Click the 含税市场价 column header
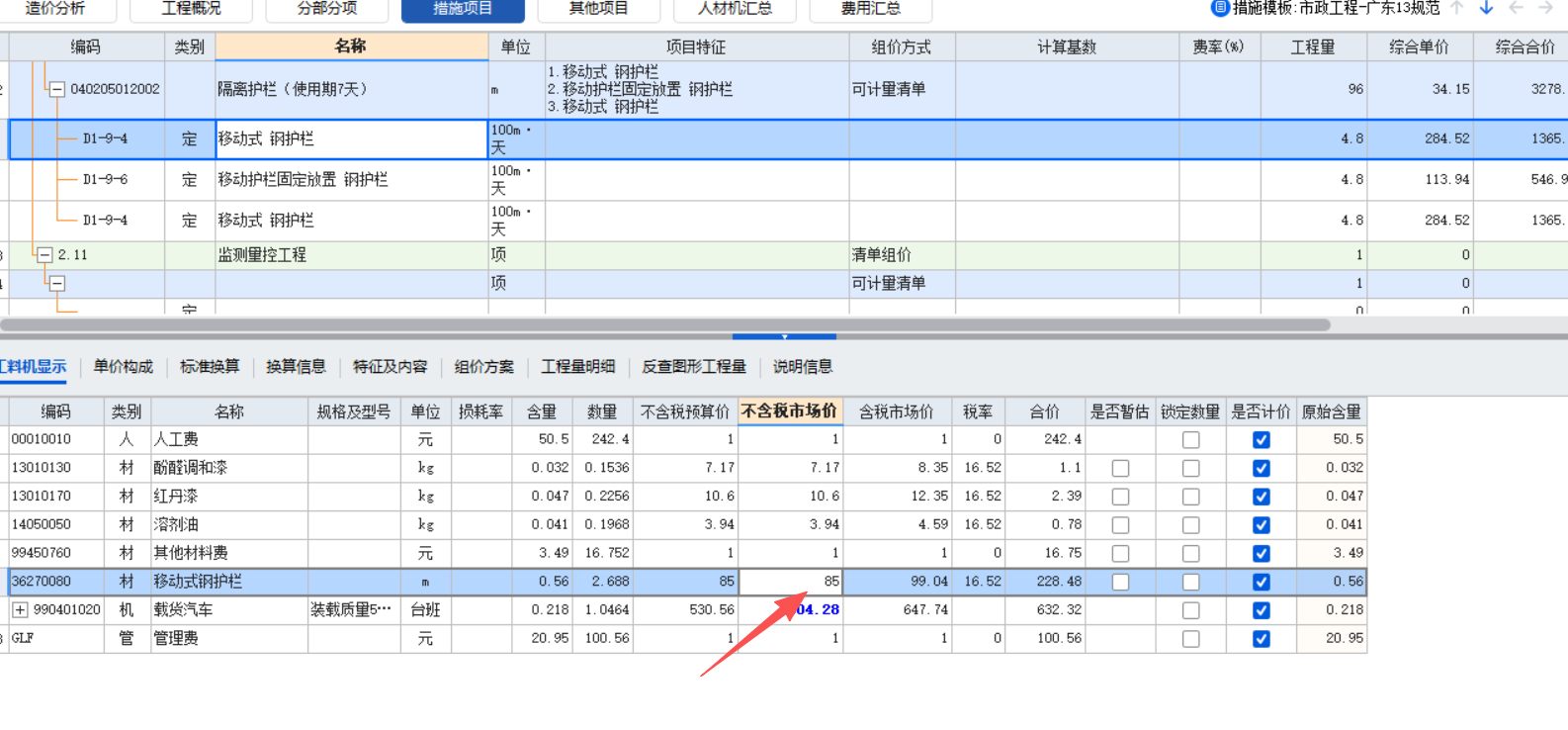 pos(897,411)
